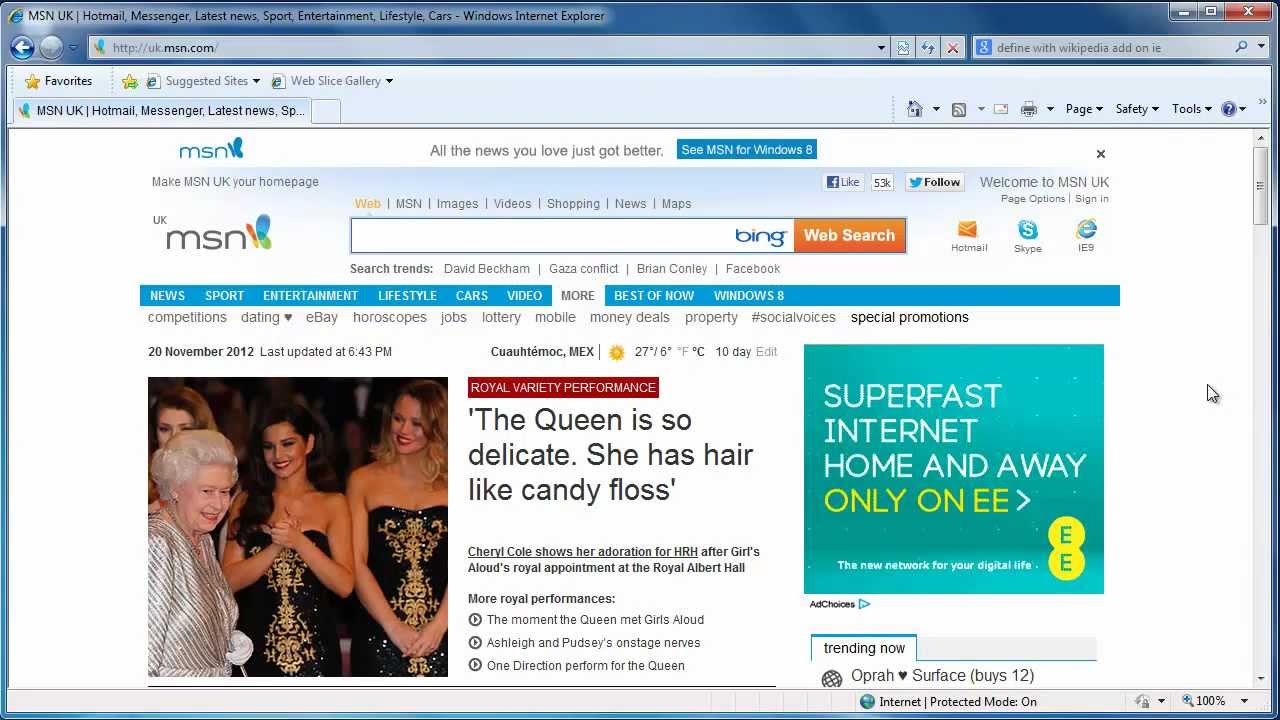Expand the address bar autocomplete dropdown
Screen dimensions: 1280x720
(881, 47)
